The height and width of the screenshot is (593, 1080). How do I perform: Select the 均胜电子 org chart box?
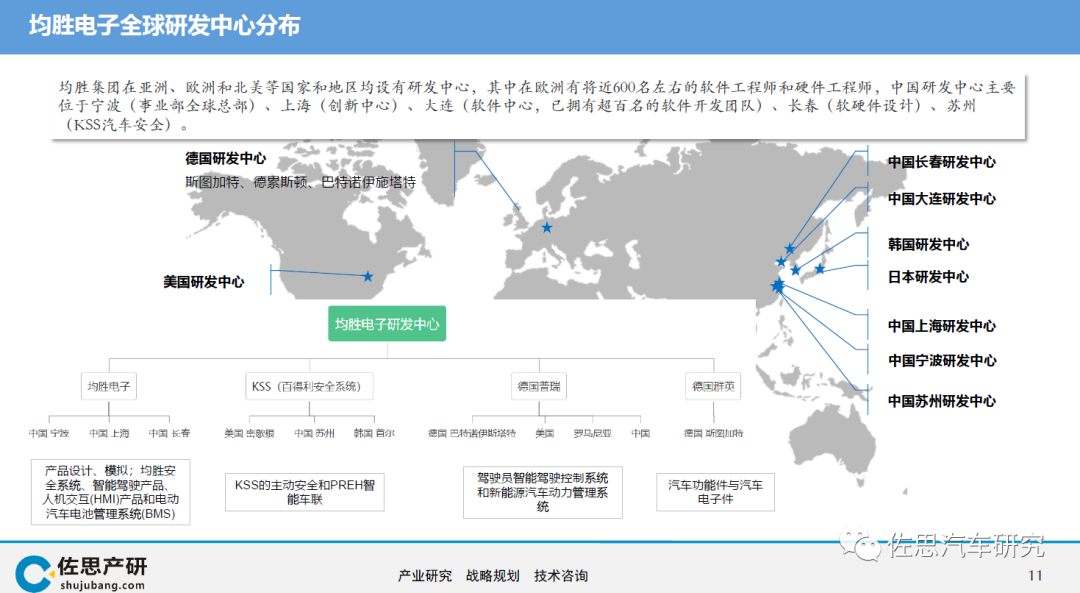(108, 386)
